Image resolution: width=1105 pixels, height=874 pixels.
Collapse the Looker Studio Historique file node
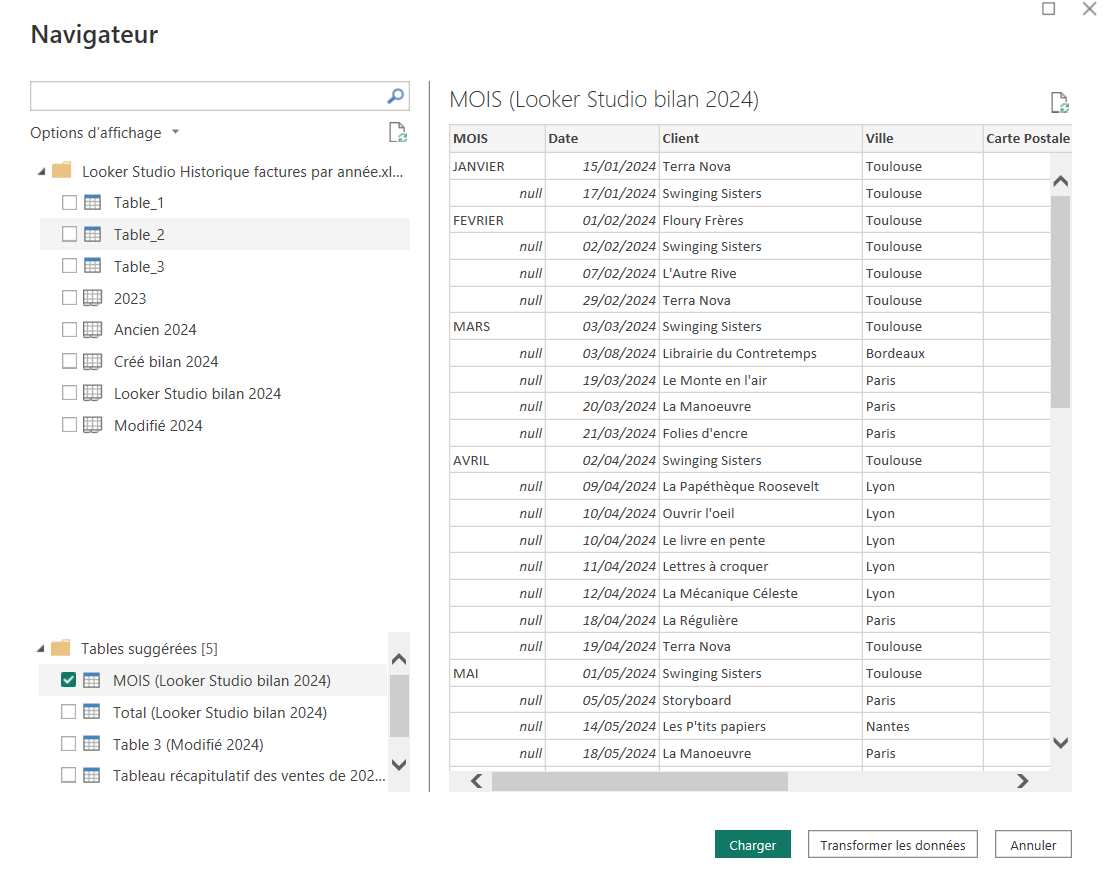click(x=41, y=171)
